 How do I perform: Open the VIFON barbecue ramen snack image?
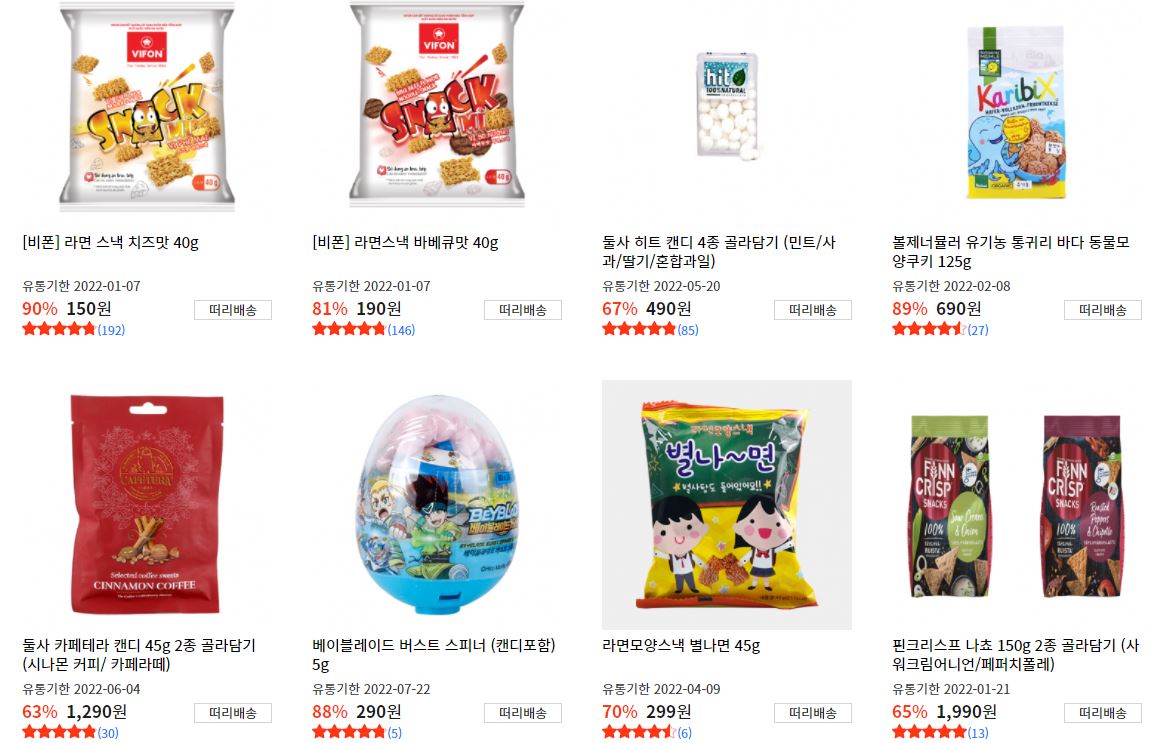[x=436, y=108]
